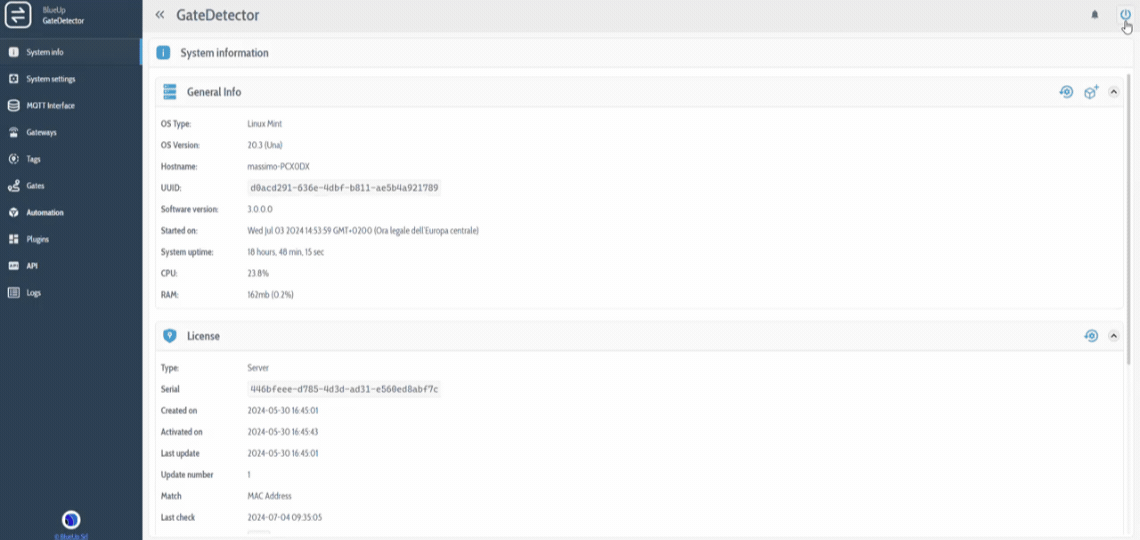
Task: Click the license Serial number value
Action: coord(344,389)
